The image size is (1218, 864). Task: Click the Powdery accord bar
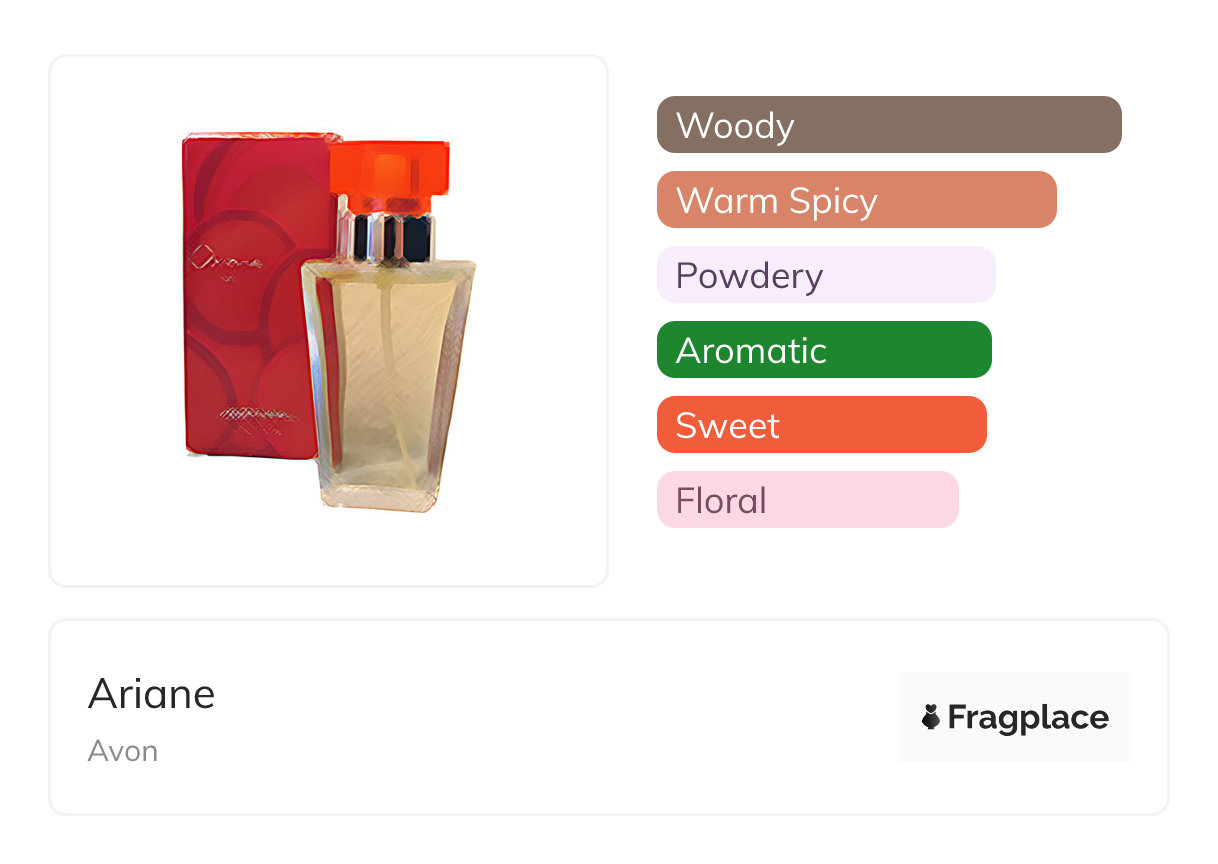(x=826, y=275)
